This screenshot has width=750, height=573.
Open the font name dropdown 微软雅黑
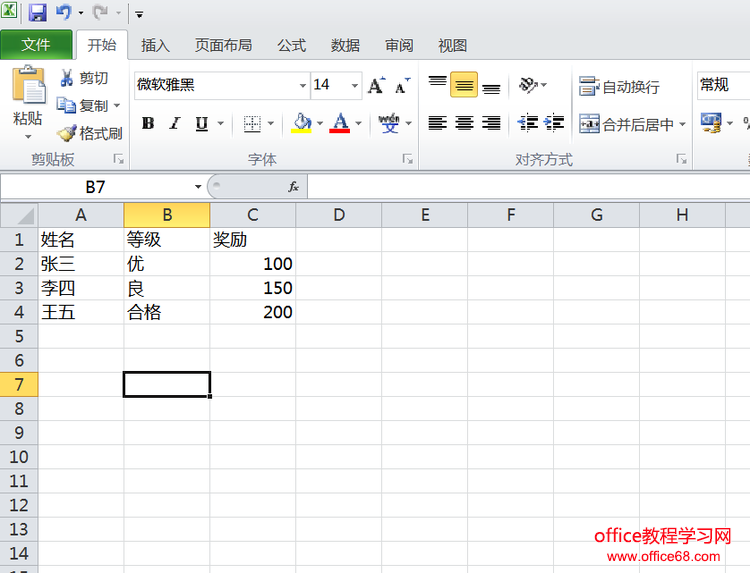[302, 86]
